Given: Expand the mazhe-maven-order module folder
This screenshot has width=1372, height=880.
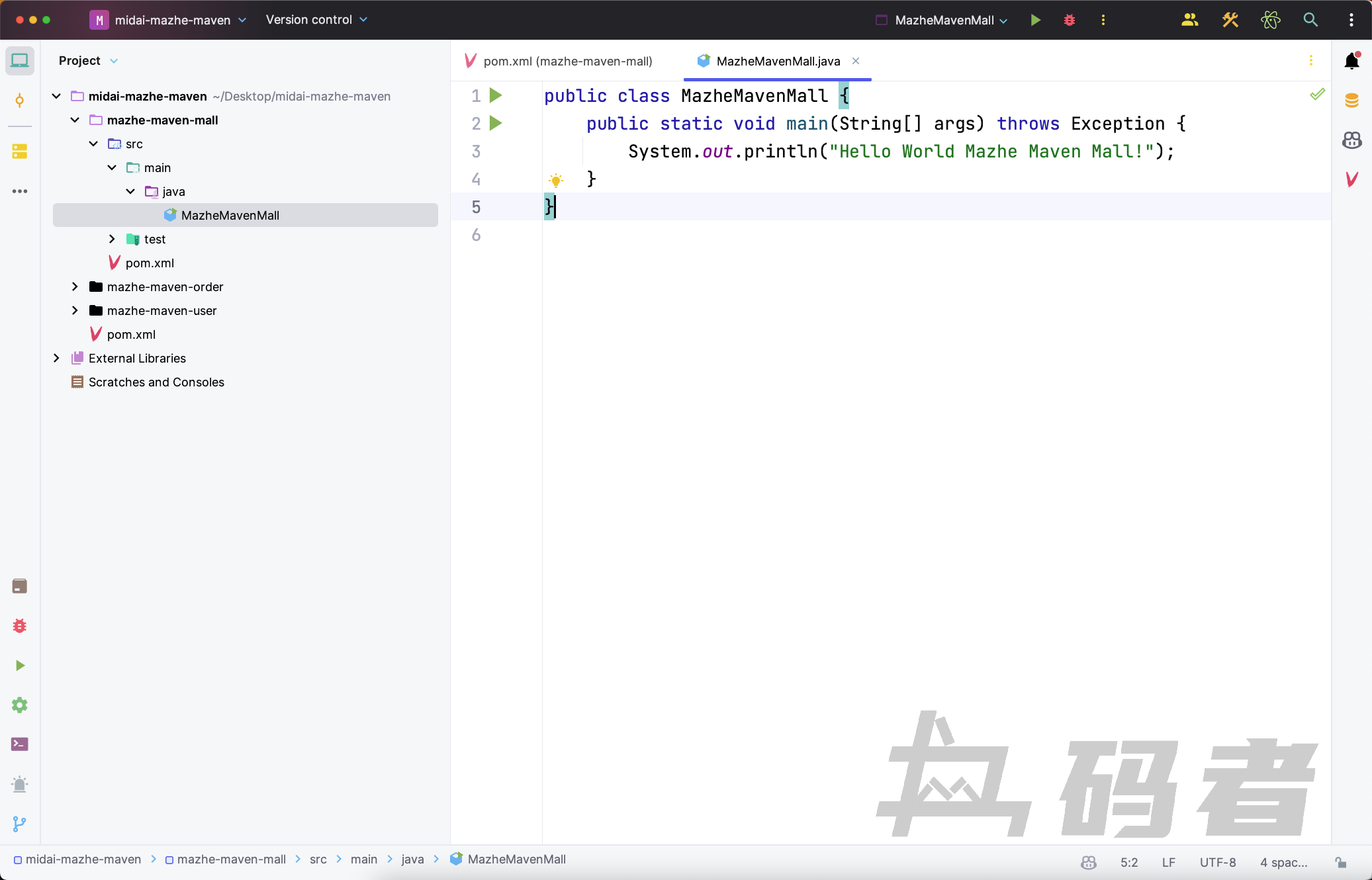Looking at the screenshot, I should coord(75,286).
